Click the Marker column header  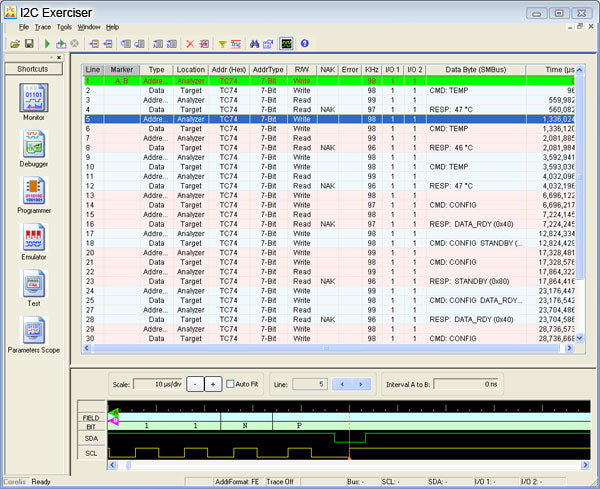click(122, 70)
